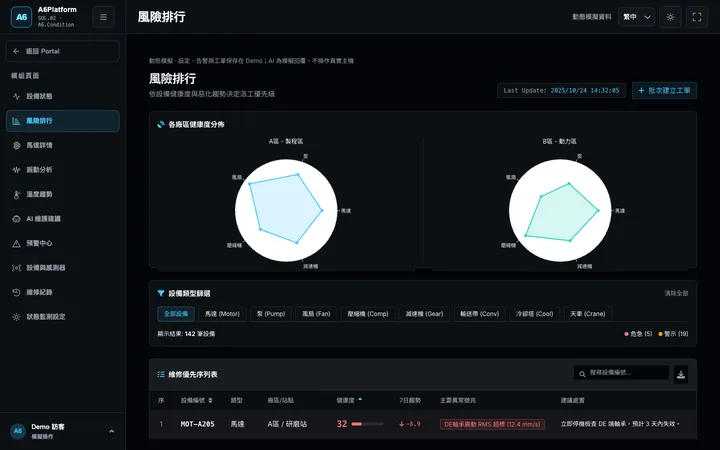Open 設備與感測器 sidebar page
This screenshot has width=720, height=450.
pos(63,268)
